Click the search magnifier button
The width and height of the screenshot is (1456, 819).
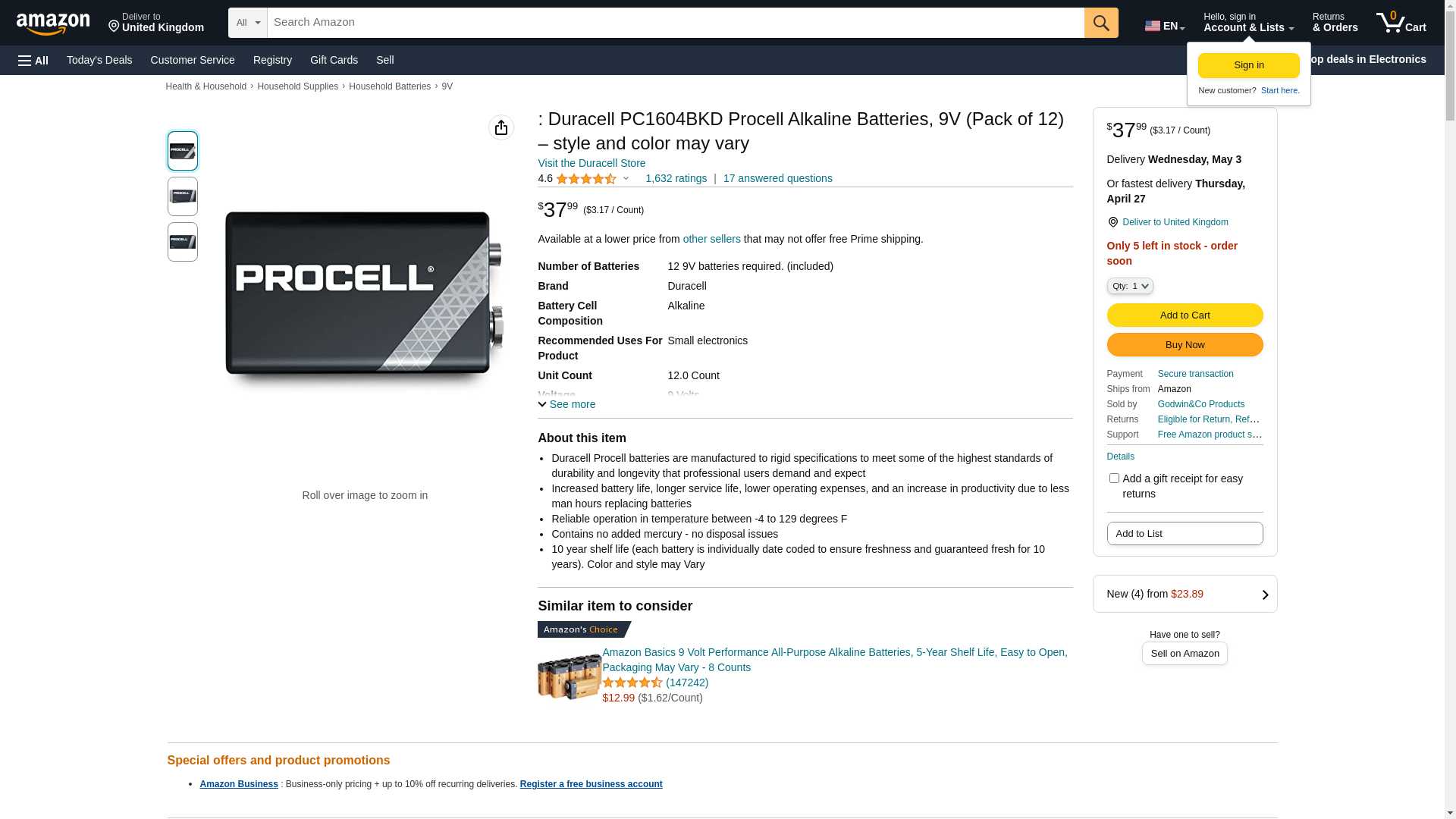(1101, 23)
